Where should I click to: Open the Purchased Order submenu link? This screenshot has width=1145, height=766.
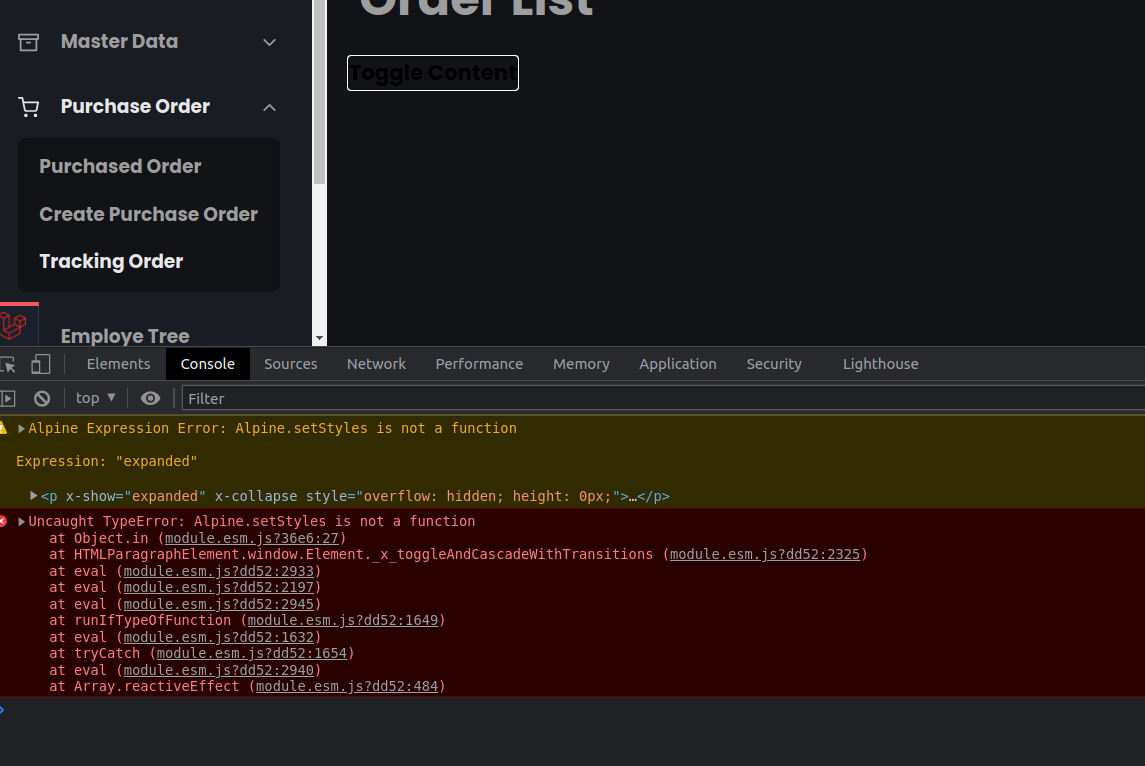[x=120, y=166]
